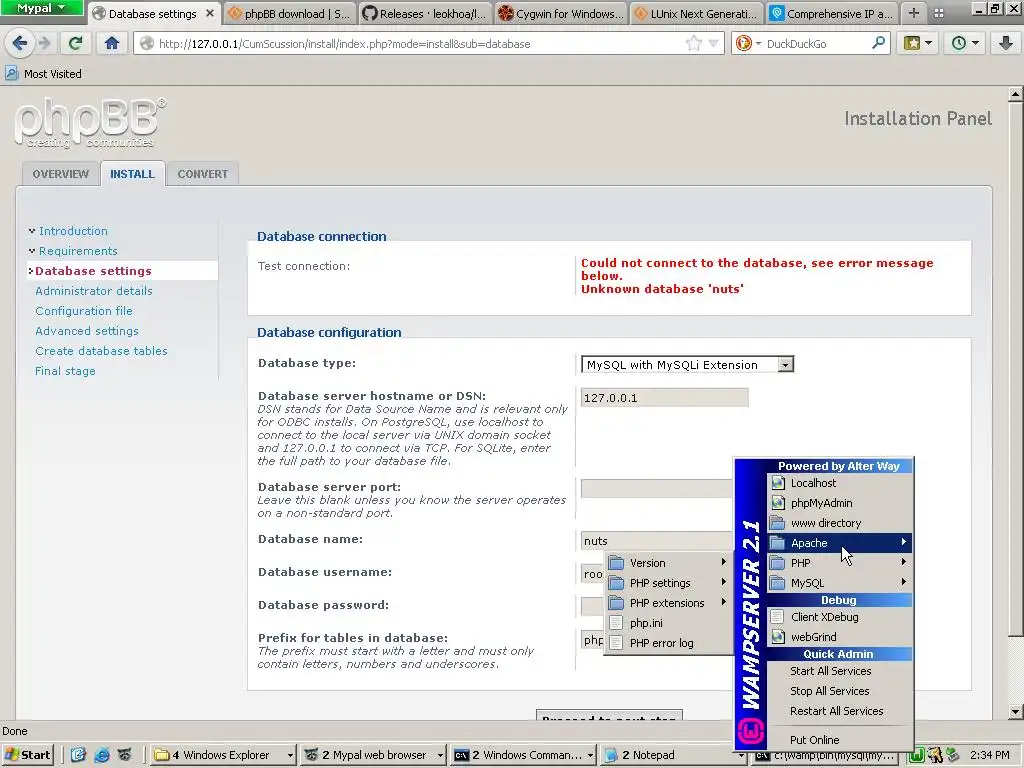Click Restart All Services
This screenshot has height=768, width=1024.
click(839, 711)
